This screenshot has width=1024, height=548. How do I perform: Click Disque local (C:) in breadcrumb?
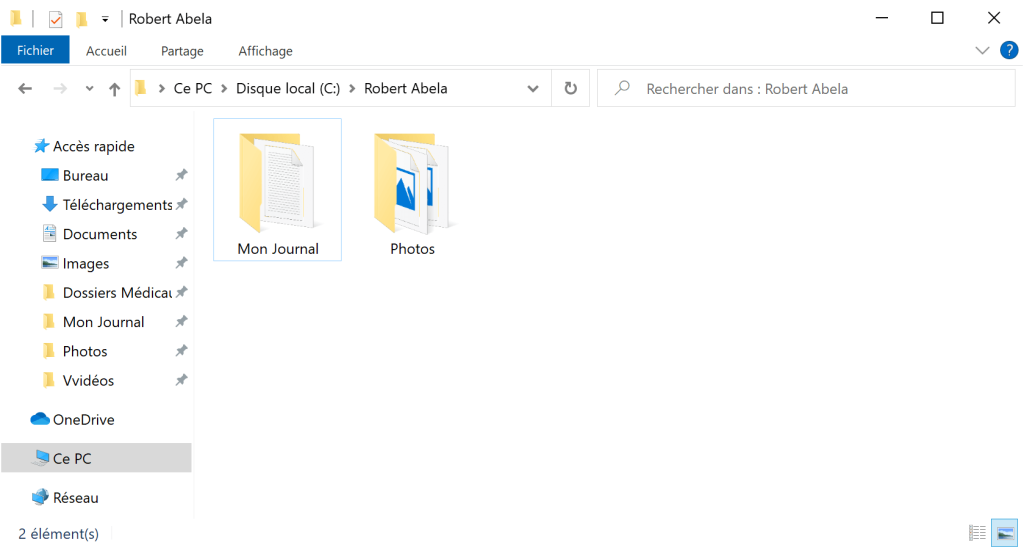288,89
